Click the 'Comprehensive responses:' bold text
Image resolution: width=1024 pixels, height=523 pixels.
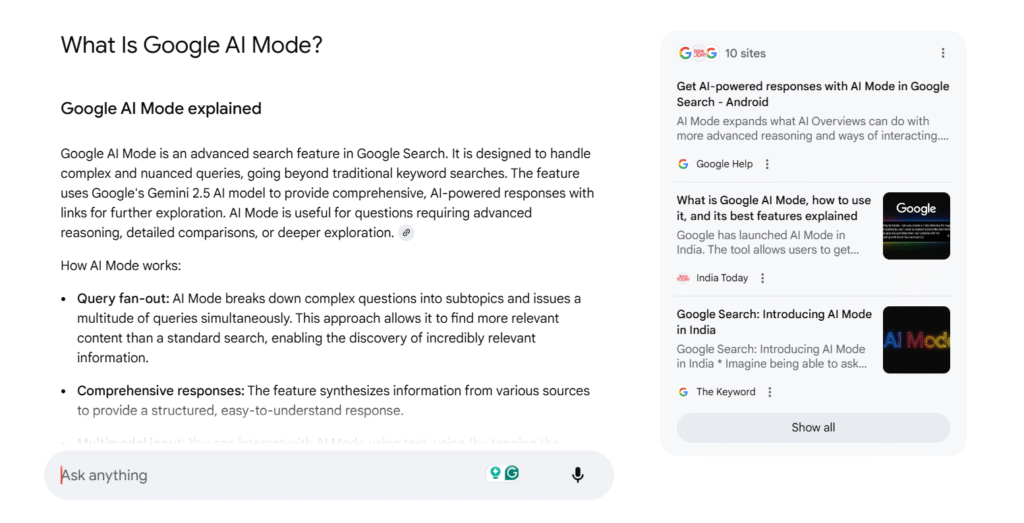[x=161, y=390]
